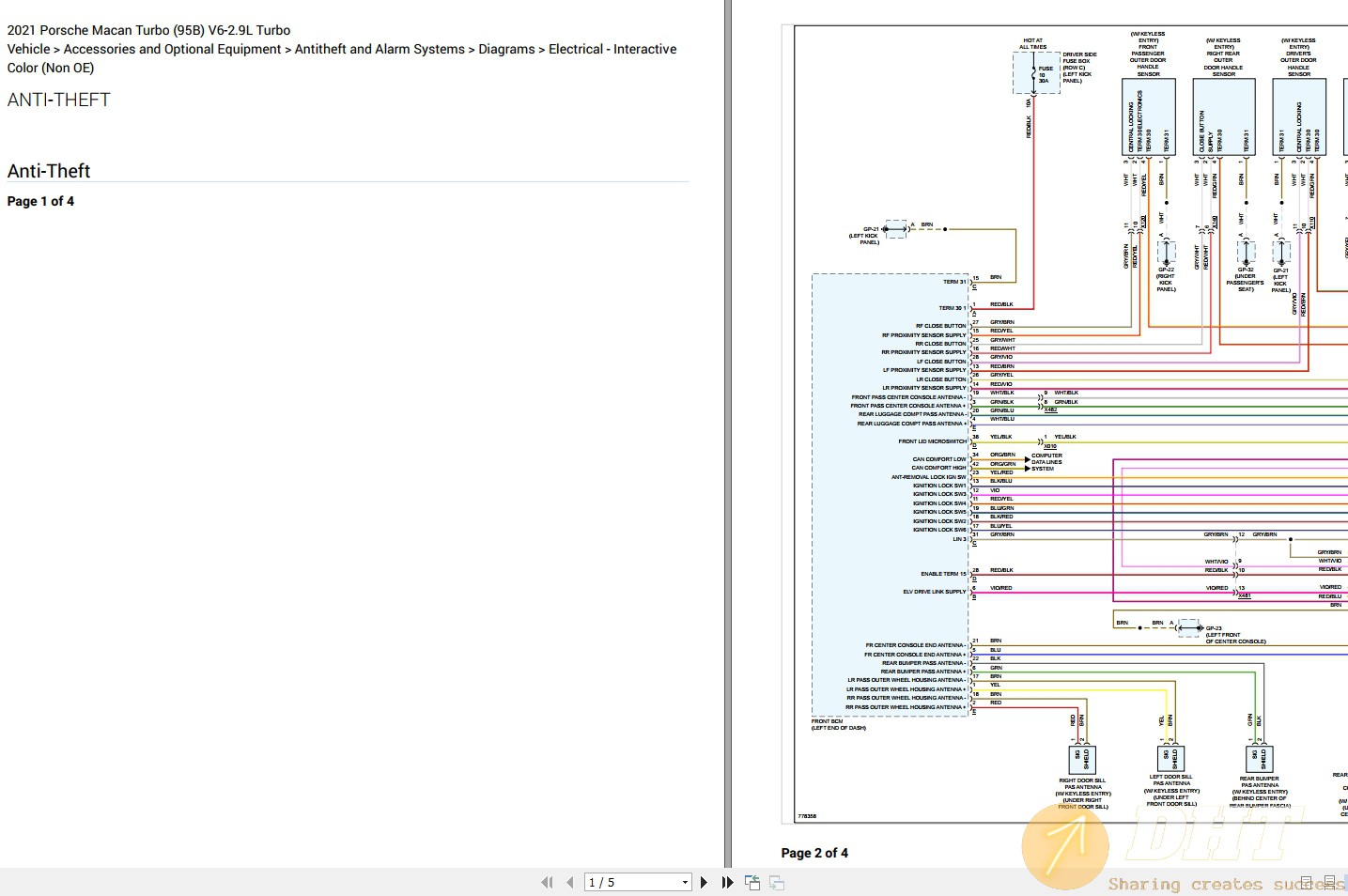This screenshot has width=1348, height=896.
Task: Go to the first page using the rewind icon
Action: pyautogui.click(x=547, y=882)
